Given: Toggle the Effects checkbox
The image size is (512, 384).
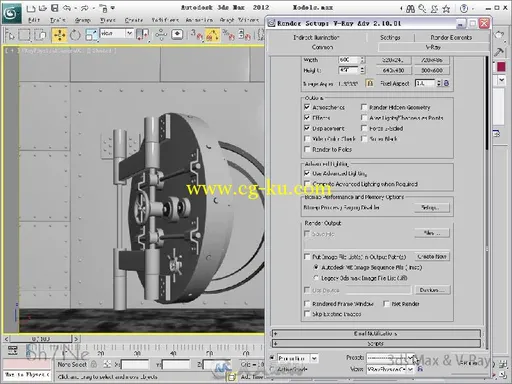Looking at the screenshot, I should pos(307,118).
